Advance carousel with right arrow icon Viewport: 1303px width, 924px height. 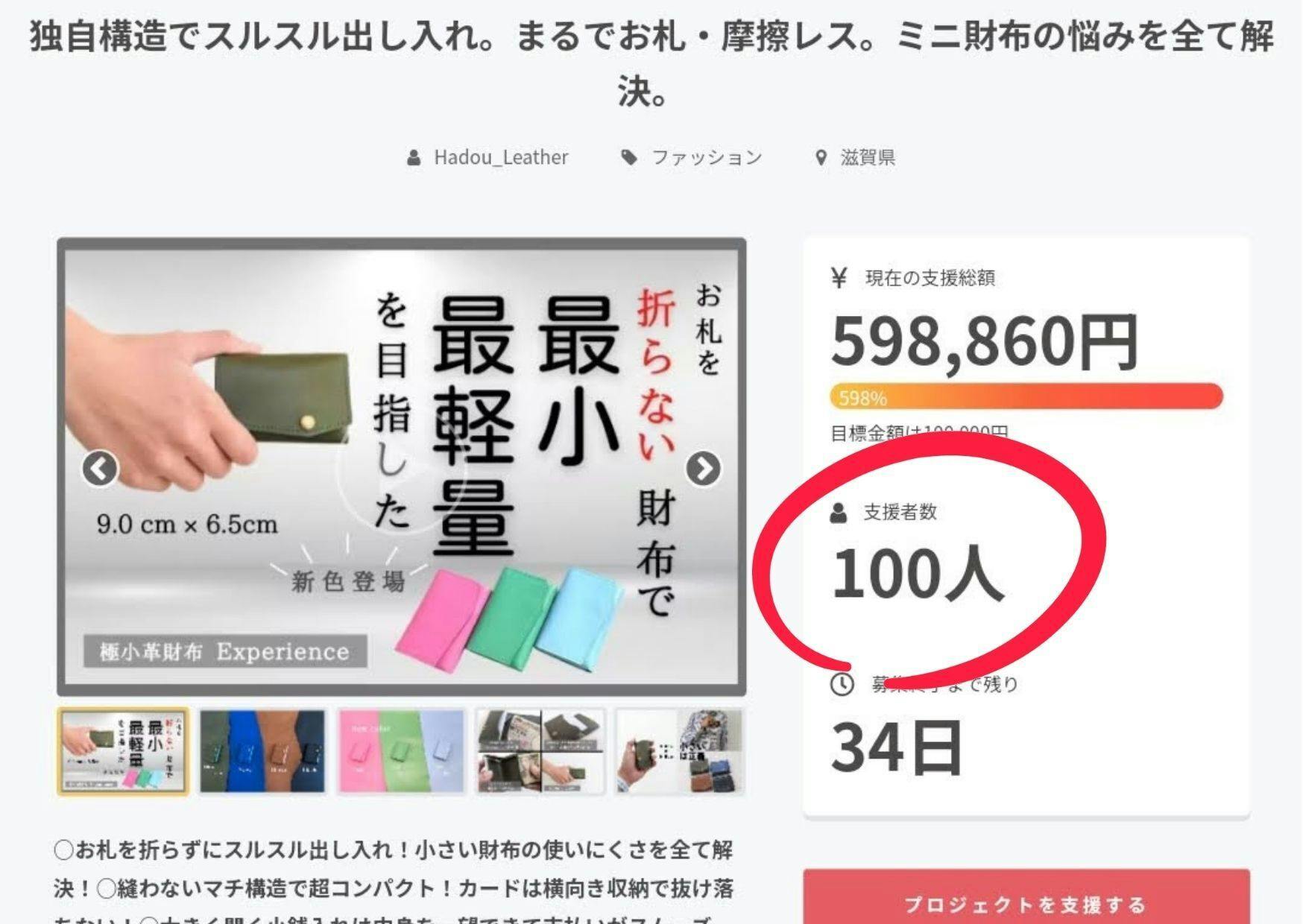click(703, 469)
